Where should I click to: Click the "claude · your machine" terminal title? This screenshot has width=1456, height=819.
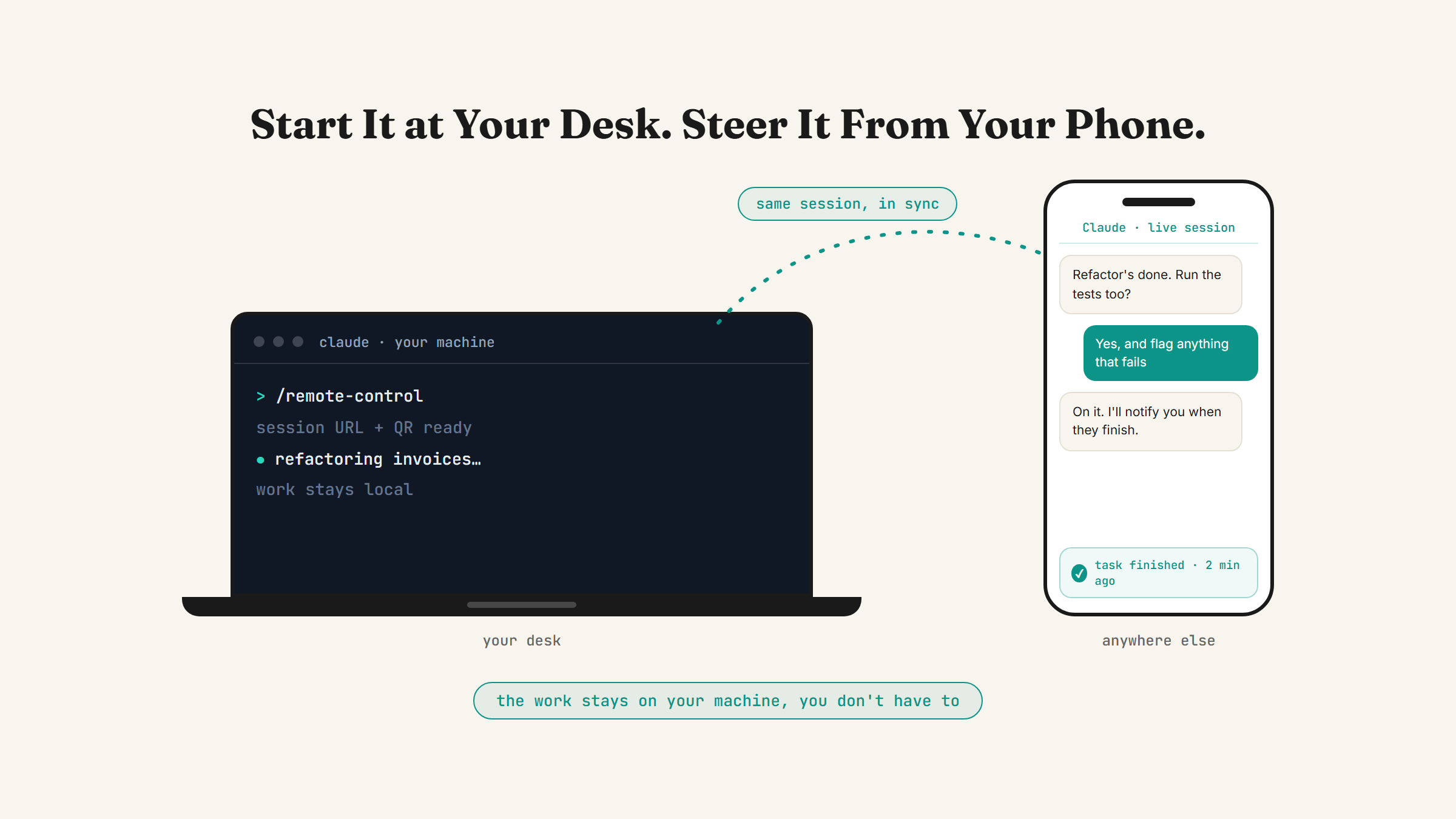[x=406, y=342]
